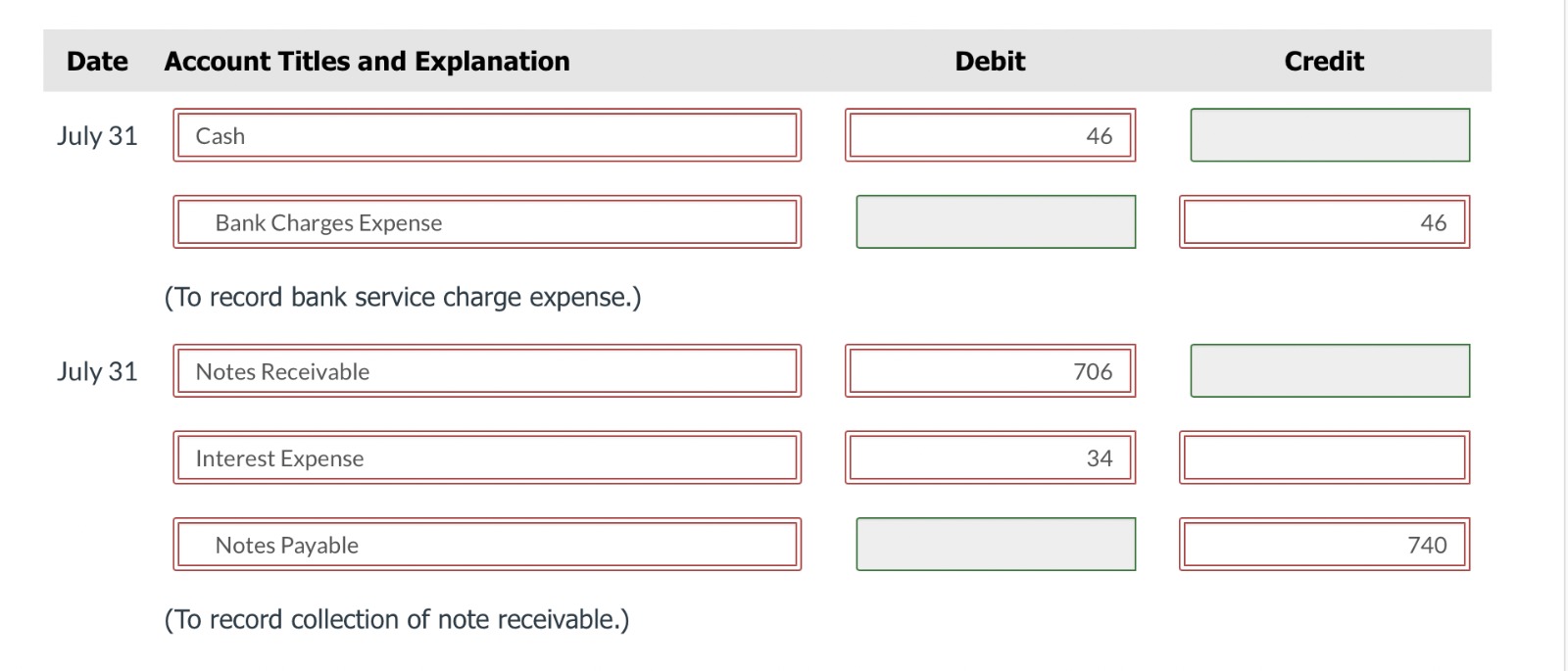The image size is (1568, 671).
Task: Select the Bank Charges Expense account field
Action: click(487, 222)
